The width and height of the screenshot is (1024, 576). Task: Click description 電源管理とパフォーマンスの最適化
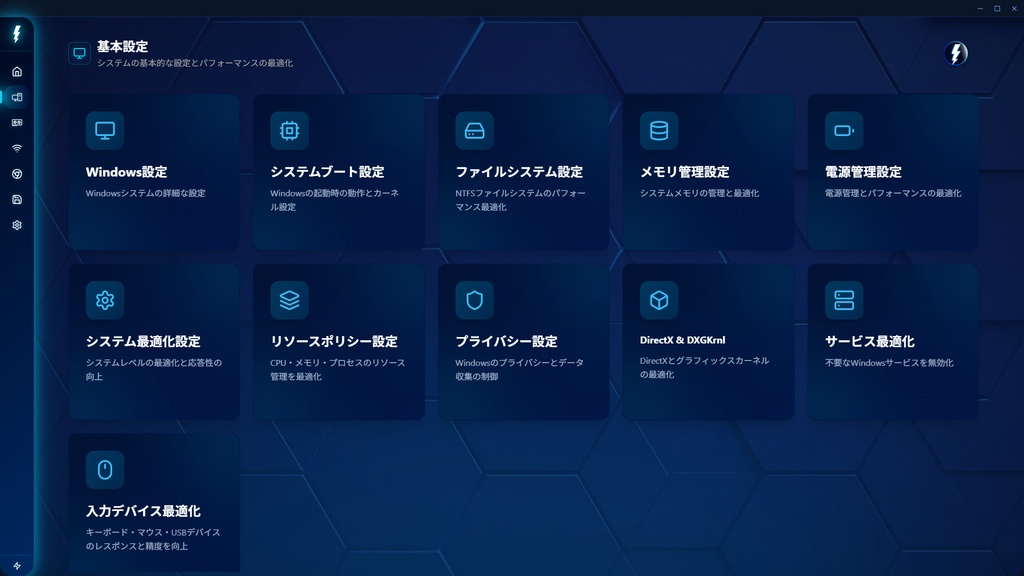893,193
